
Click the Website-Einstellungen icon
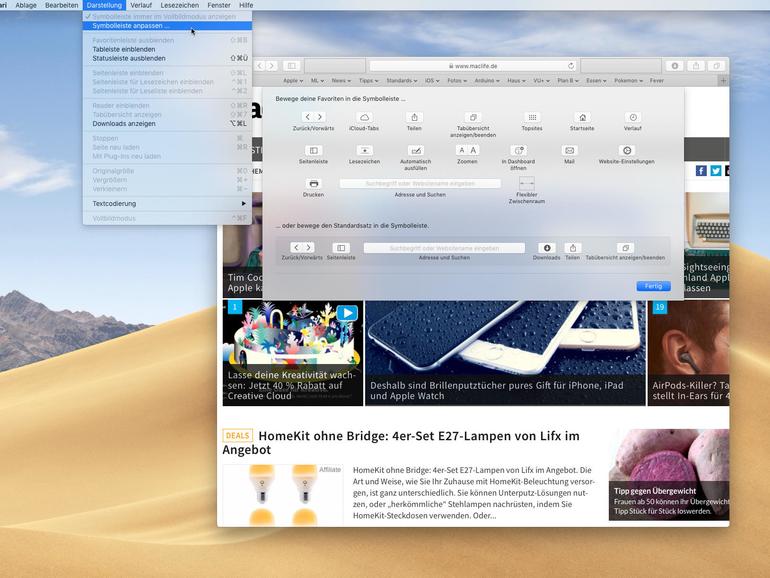(x=627, y=150)
